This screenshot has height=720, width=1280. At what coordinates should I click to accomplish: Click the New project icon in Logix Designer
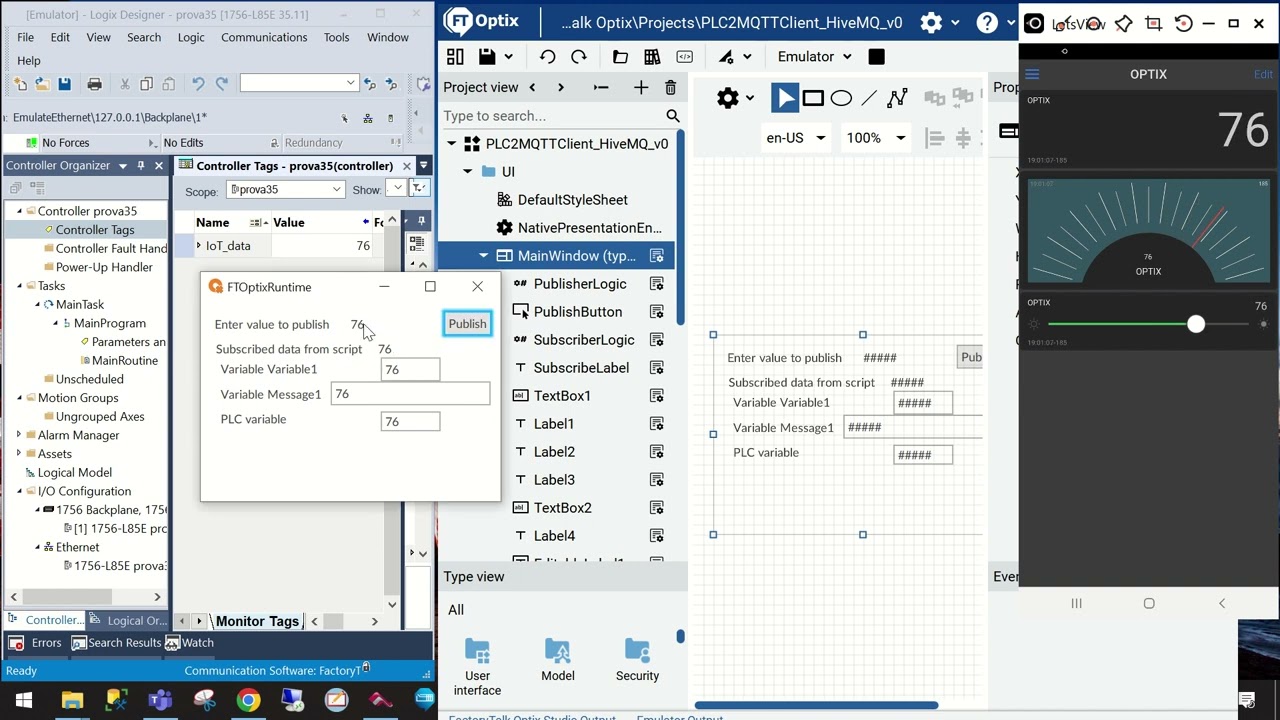[x=20, y=84]
